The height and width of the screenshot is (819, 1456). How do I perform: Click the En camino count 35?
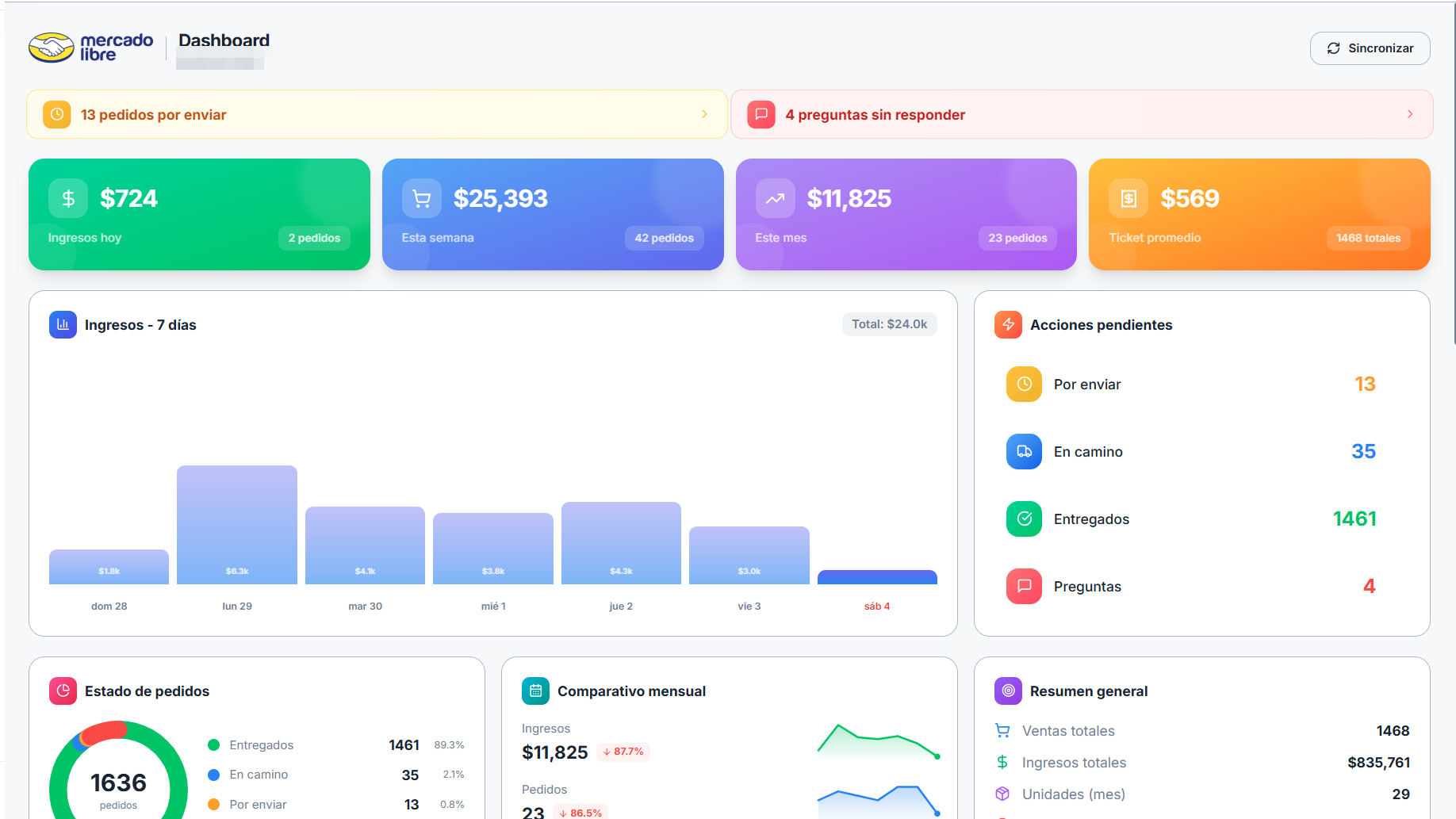[1363, 451]
